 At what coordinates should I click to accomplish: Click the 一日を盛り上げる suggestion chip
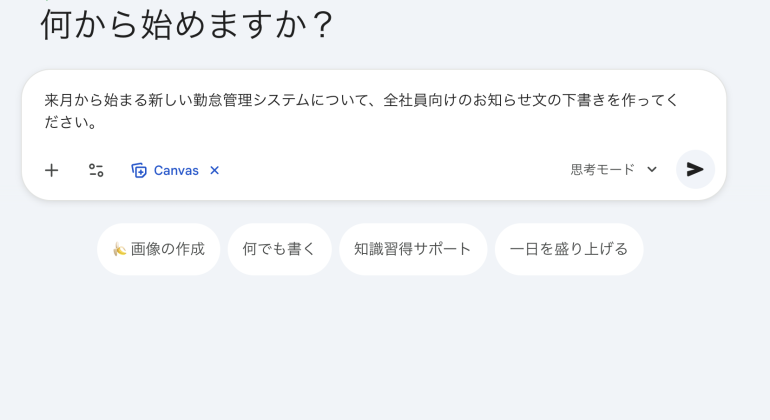pos(568,249)
